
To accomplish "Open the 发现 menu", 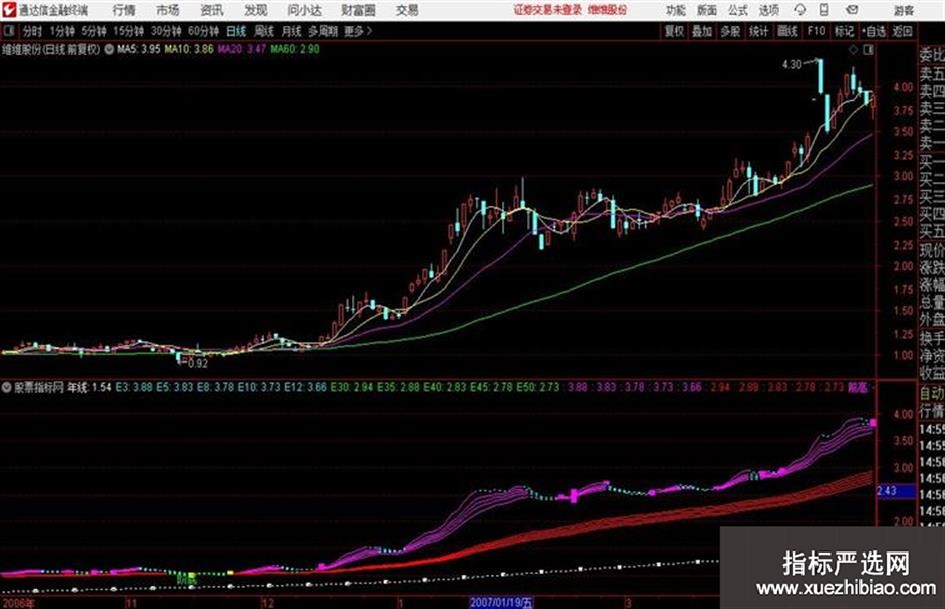I will pos(256,10).
